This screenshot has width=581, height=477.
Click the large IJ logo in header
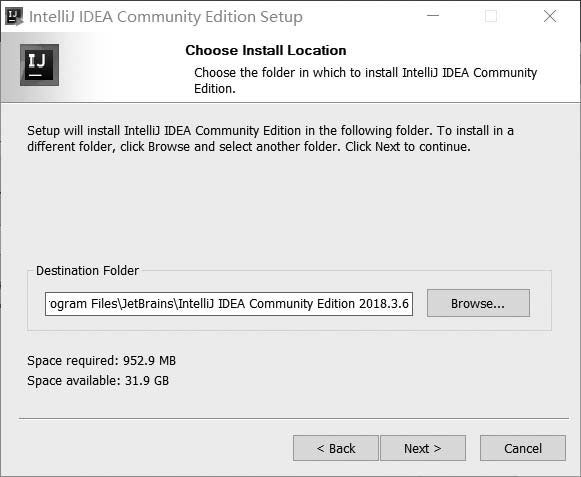point(39,65)
